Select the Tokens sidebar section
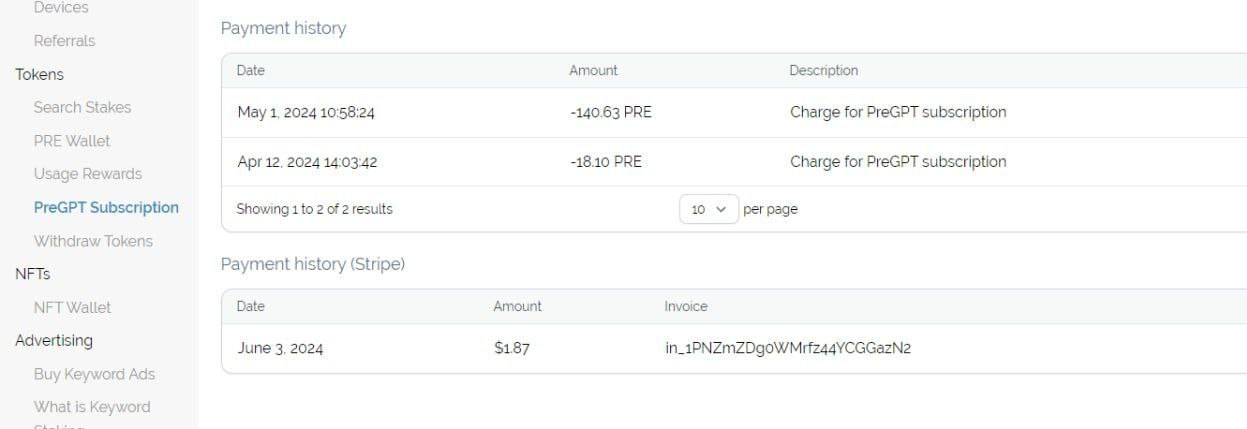This screenshot has height=429, width=1247. [x=39, y=74]
